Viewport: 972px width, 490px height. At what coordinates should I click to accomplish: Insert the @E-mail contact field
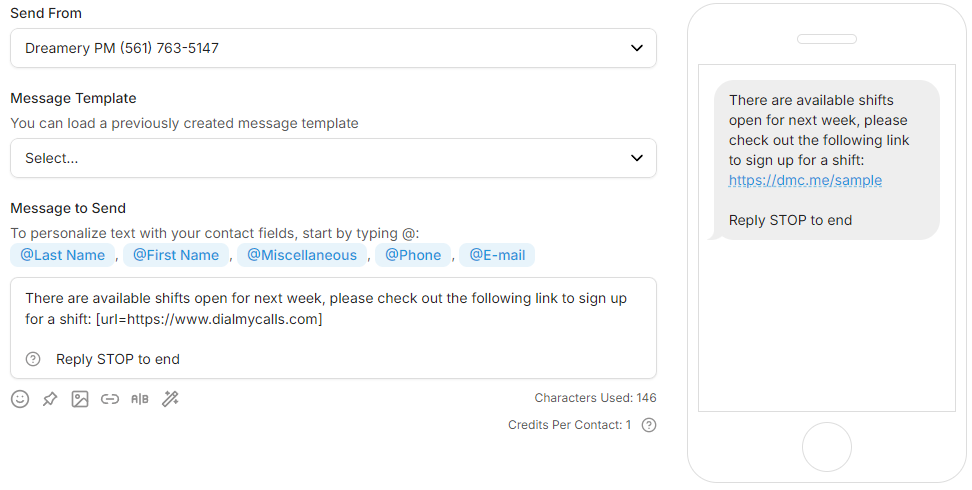coord(497,255)
